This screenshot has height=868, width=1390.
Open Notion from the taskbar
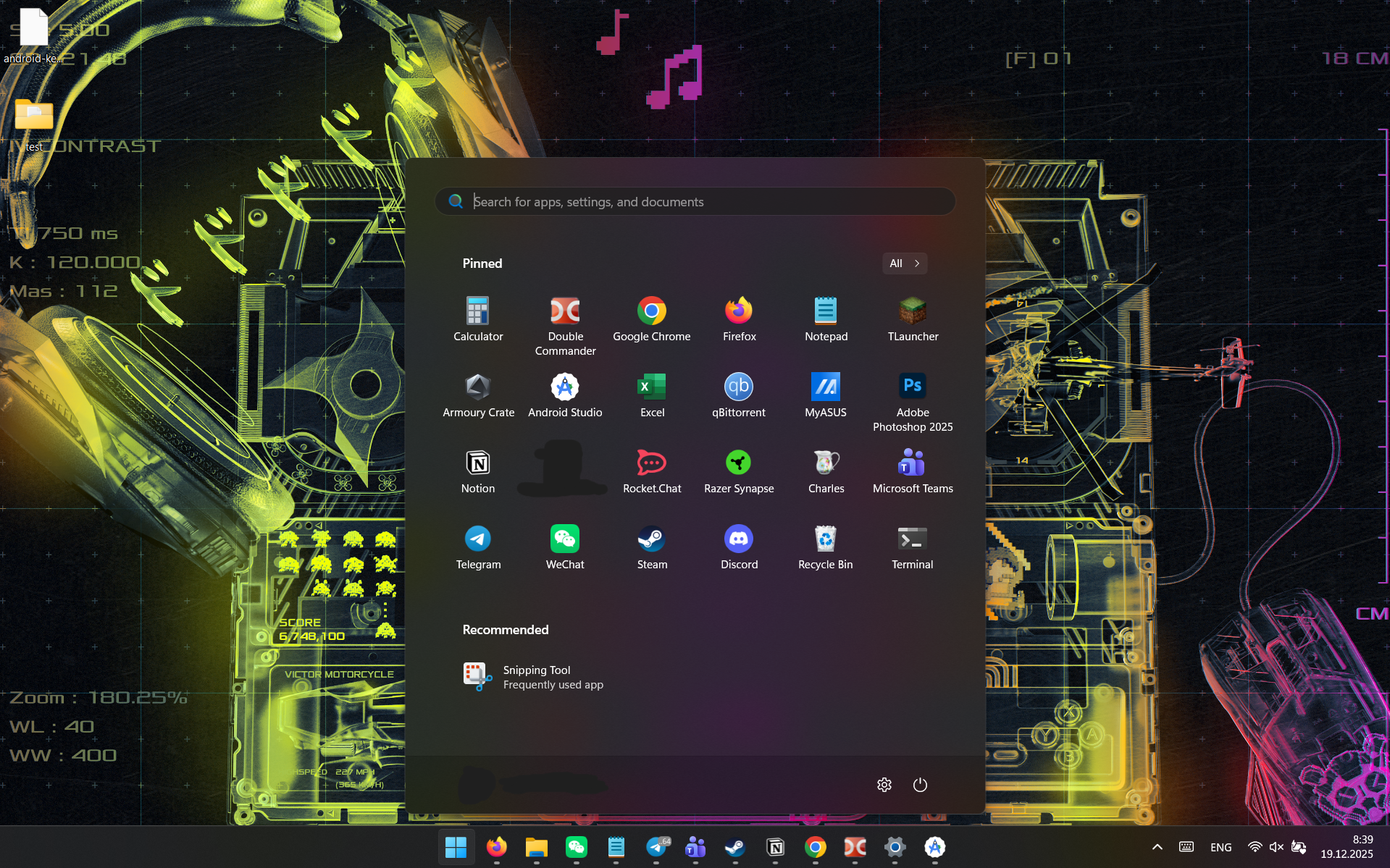coord(775,847)
